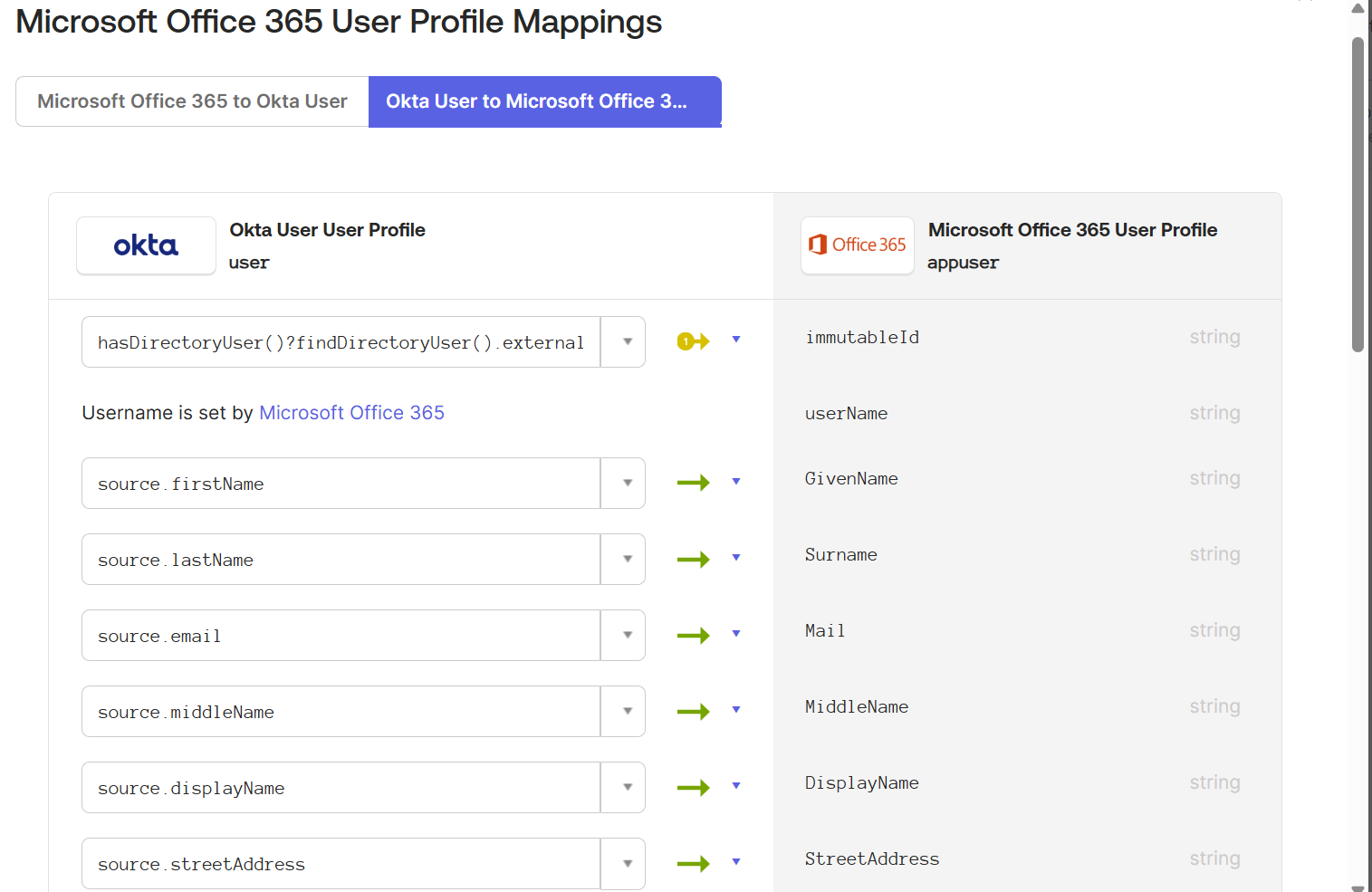Expand the source.streetAddress field dropdown
1372x892 pixels.
623,863
